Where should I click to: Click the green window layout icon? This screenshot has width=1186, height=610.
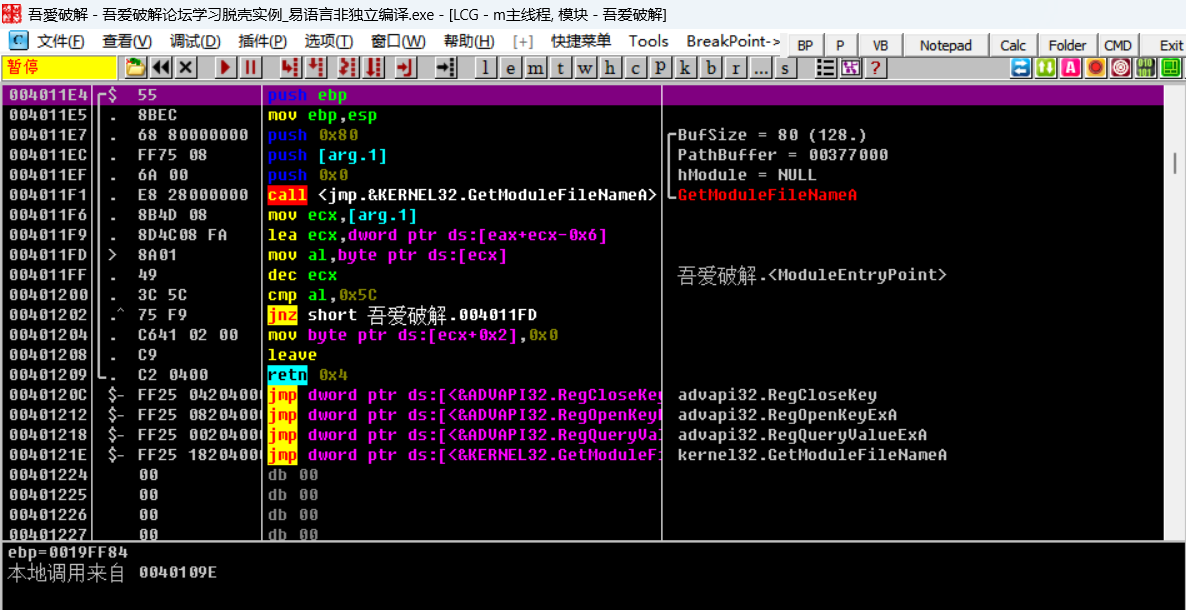[1170, 67]
